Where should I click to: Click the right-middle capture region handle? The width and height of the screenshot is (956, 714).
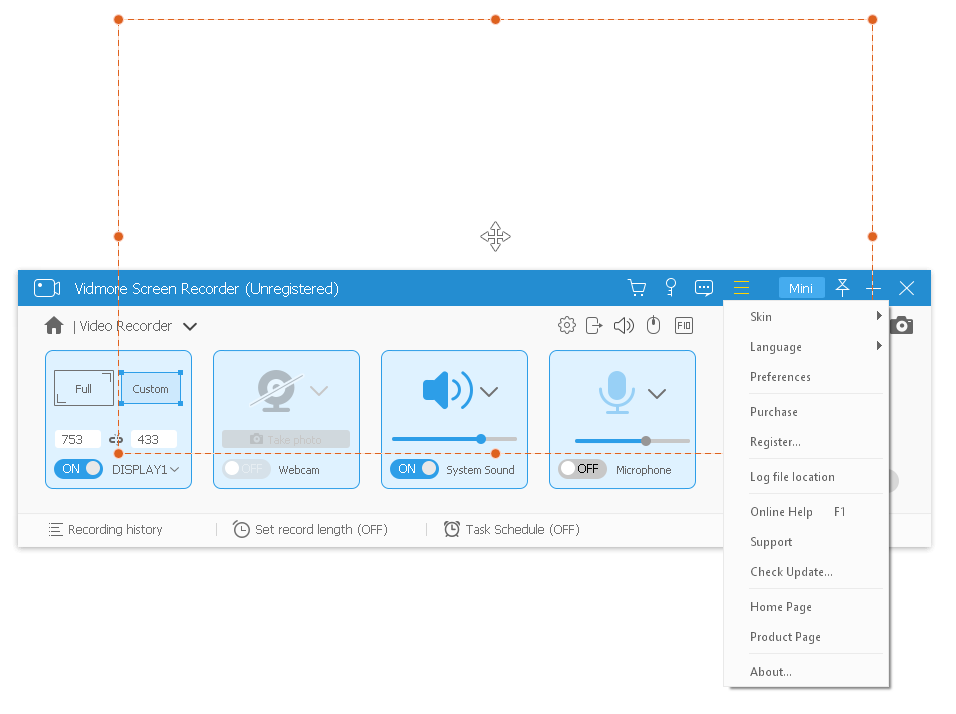click(872, 237)
